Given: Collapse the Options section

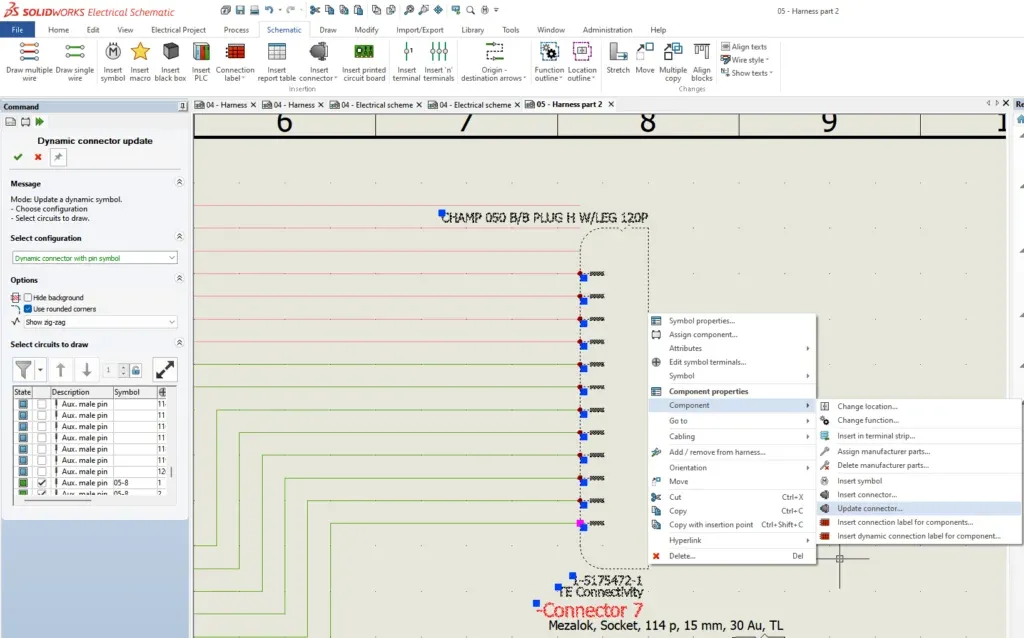Looking at the screenshot, I should pos(179,279).
